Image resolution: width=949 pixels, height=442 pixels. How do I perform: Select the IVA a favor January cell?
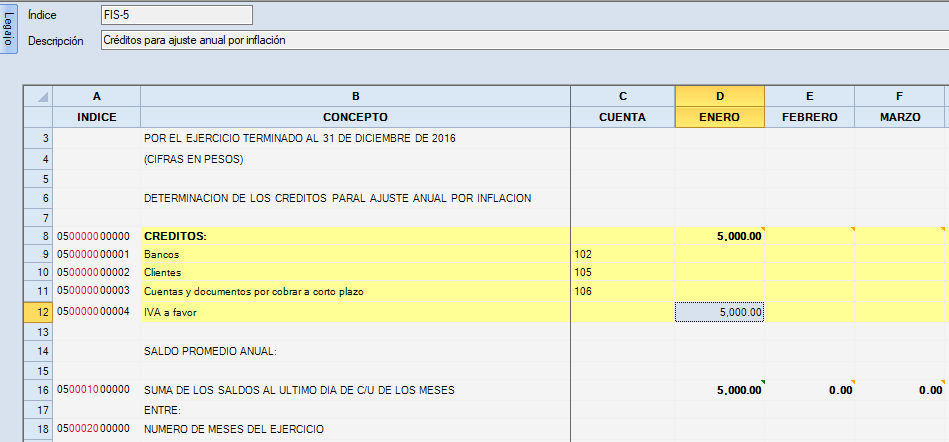pyautogui.click(x=720, y=312)
